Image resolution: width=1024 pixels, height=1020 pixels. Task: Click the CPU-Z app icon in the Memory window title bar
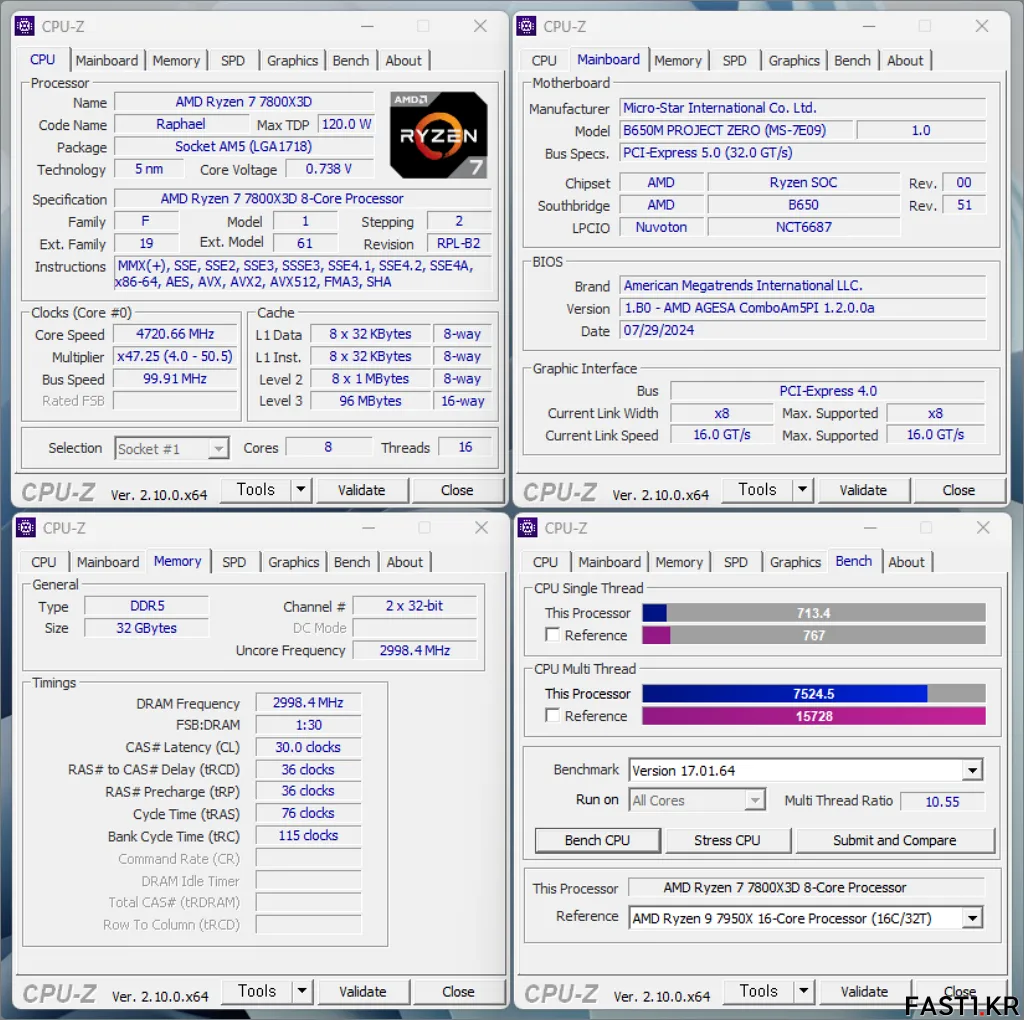26,528
